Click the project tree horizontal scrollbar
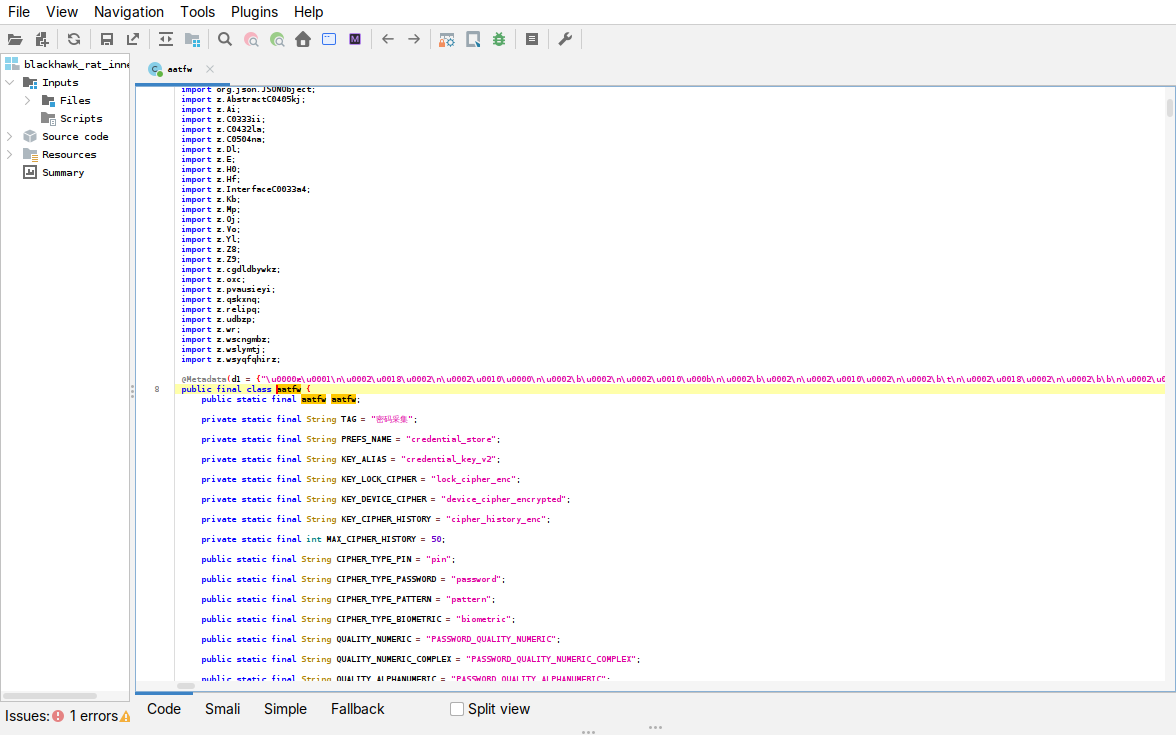This screenshot has width=1176, height=735. click(x=50, y=696)
